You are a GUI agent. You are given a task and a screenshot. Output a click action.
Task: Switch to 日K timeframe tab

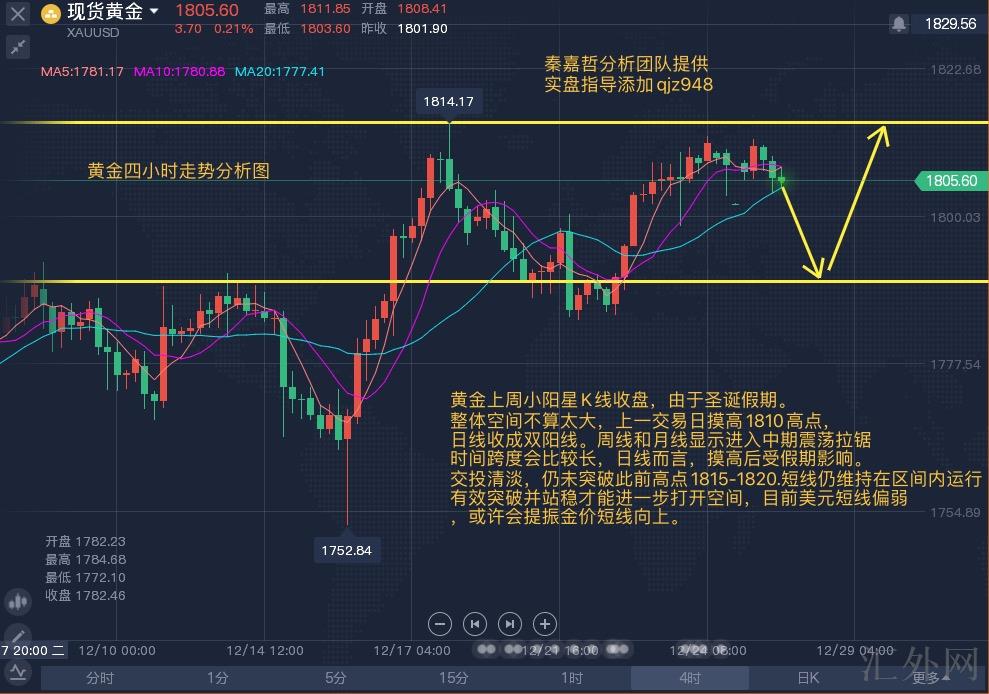(808, 678)
